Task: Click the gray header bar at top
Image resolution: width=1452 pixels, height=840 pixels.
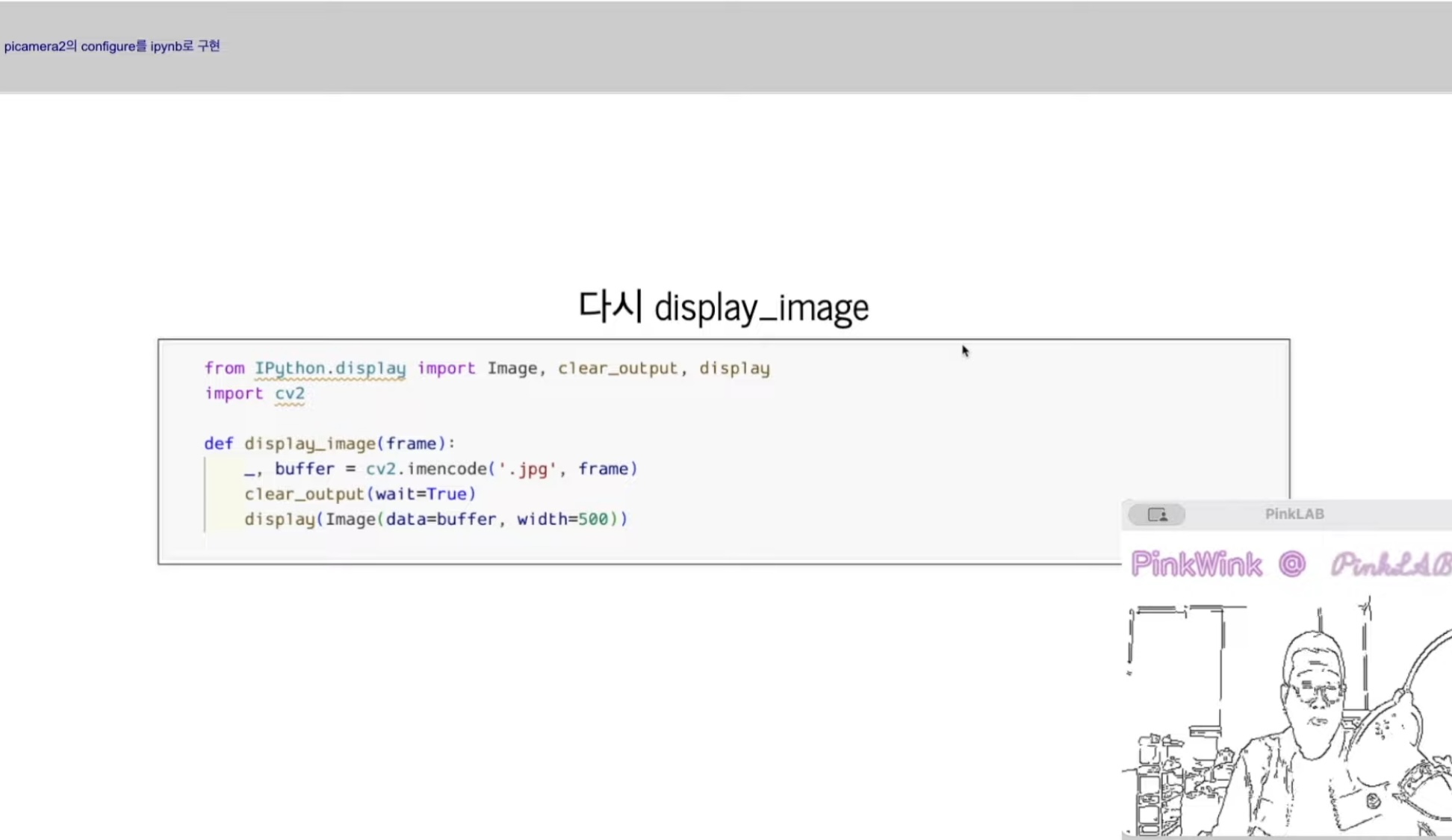Action: [747, 46]
